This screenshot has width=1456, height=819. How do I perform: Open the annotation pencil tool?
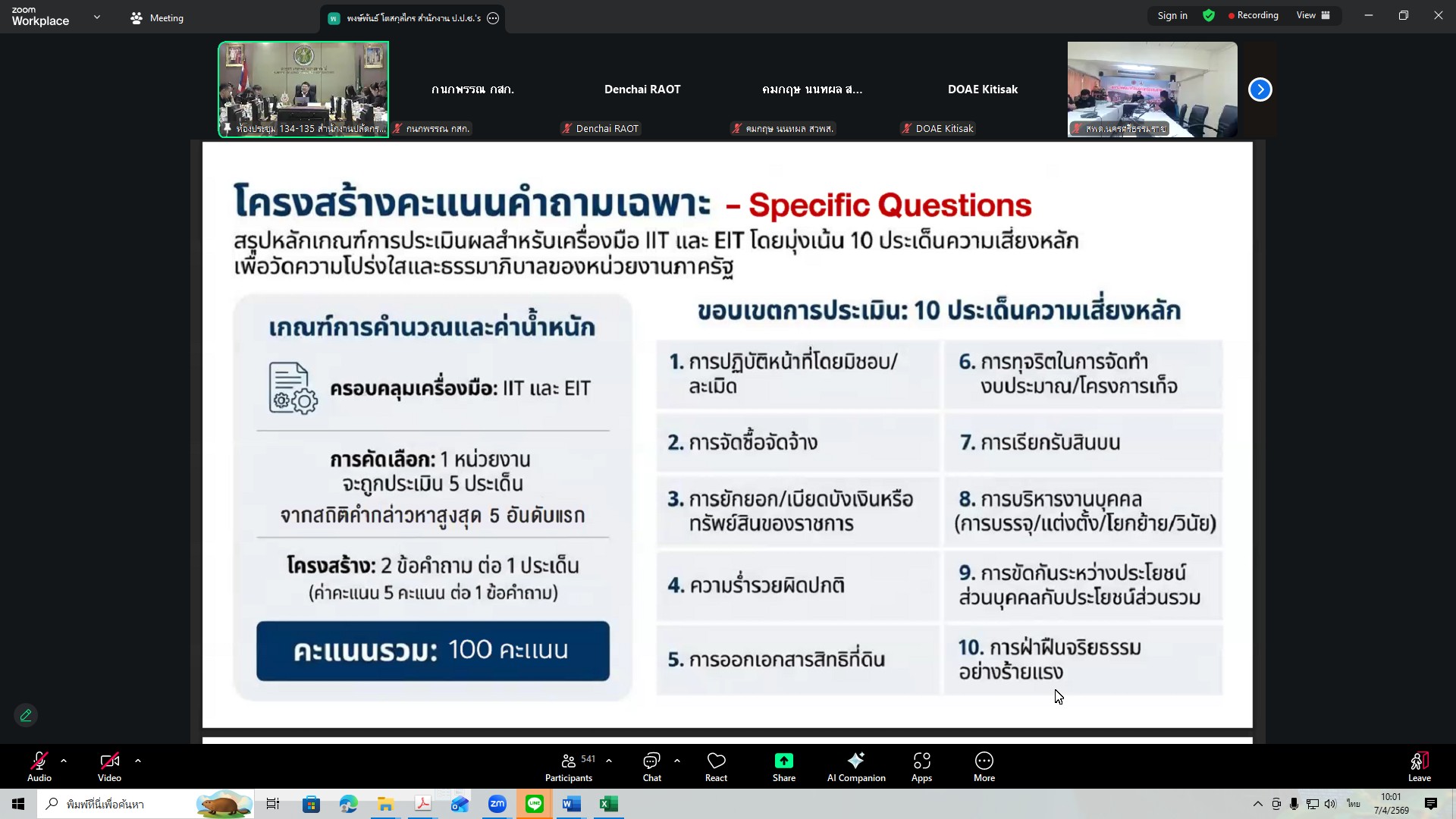pos(25,715)
